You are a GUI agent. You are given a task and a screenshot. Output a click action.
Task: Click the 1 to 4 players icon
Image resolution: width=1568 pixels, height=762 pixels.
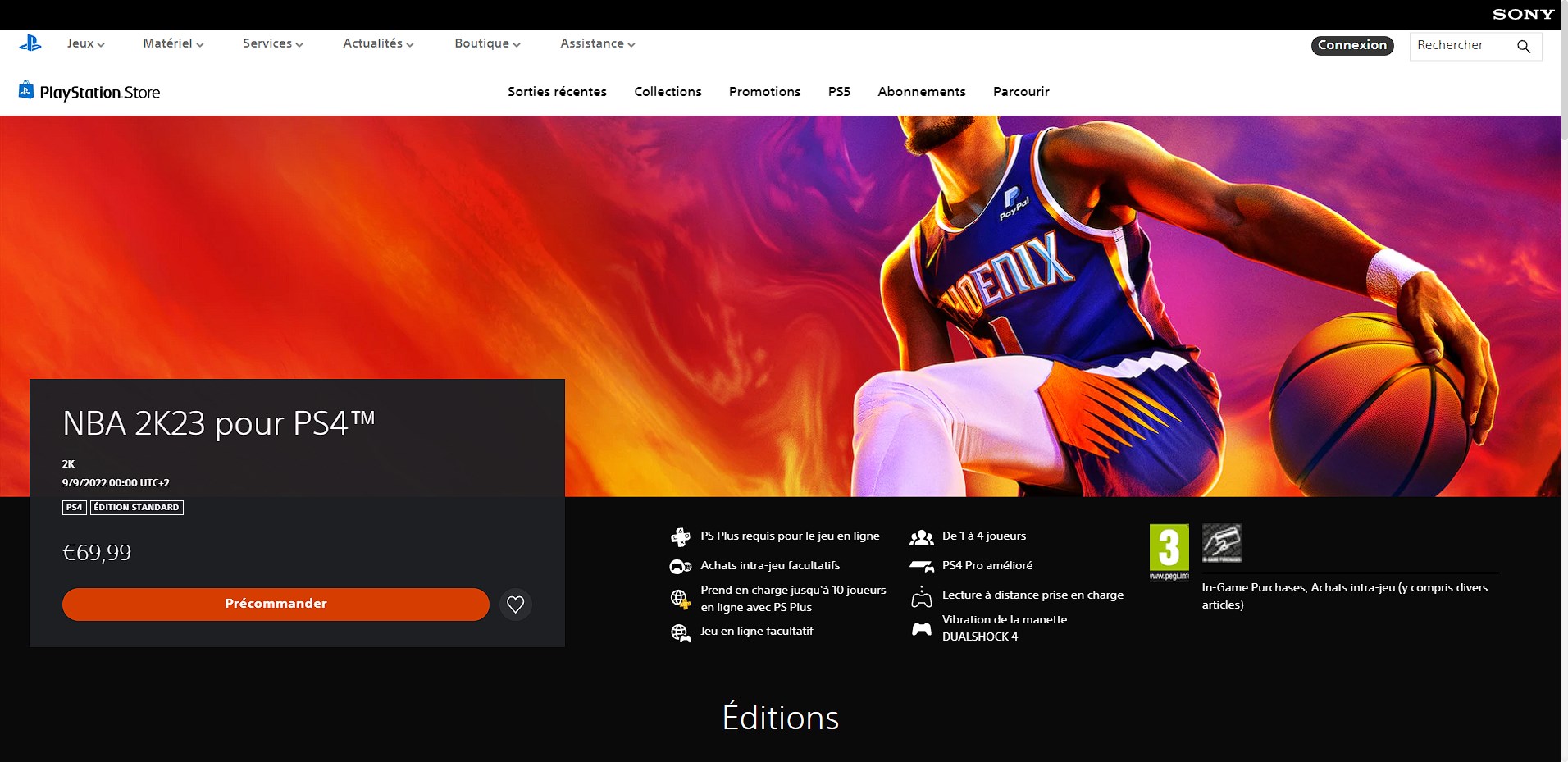(922, 537)
